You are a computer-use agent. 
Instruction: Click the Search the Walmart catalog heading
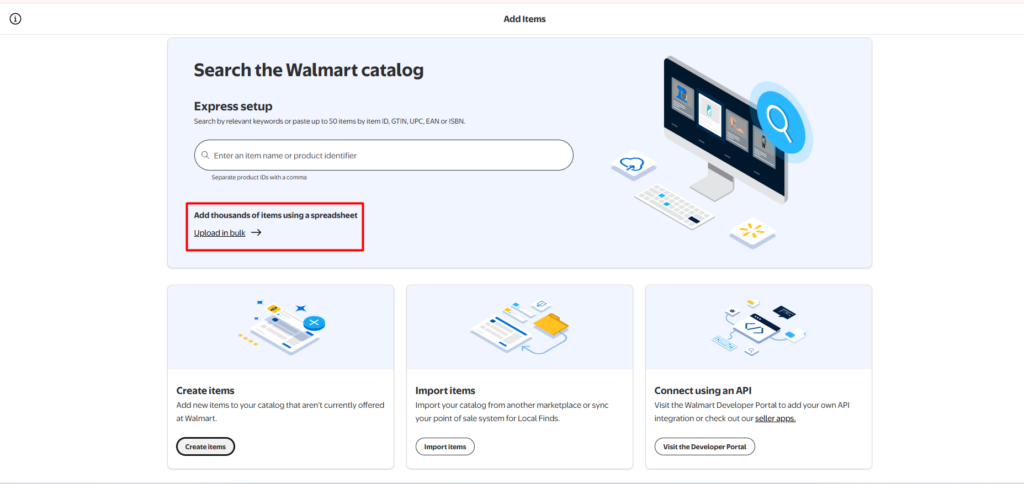(x=309, y=70)
